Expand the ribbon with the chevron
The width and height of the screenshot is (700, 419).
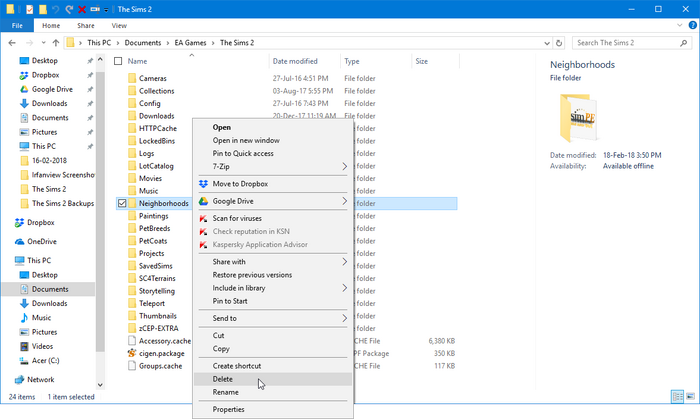pos(679,25)
